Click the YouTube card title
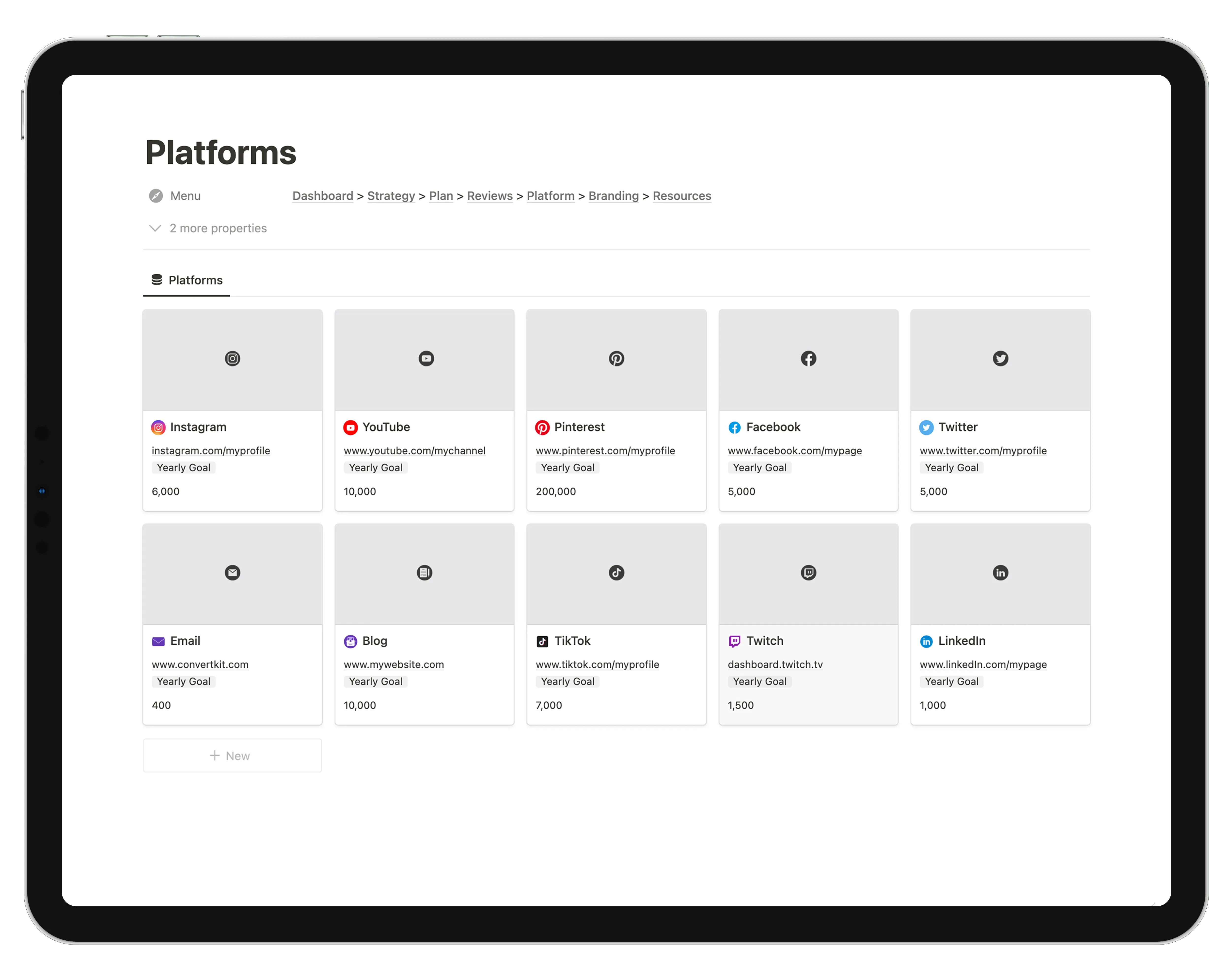This screenshot has height=980, width=1230. coord(386,427)
